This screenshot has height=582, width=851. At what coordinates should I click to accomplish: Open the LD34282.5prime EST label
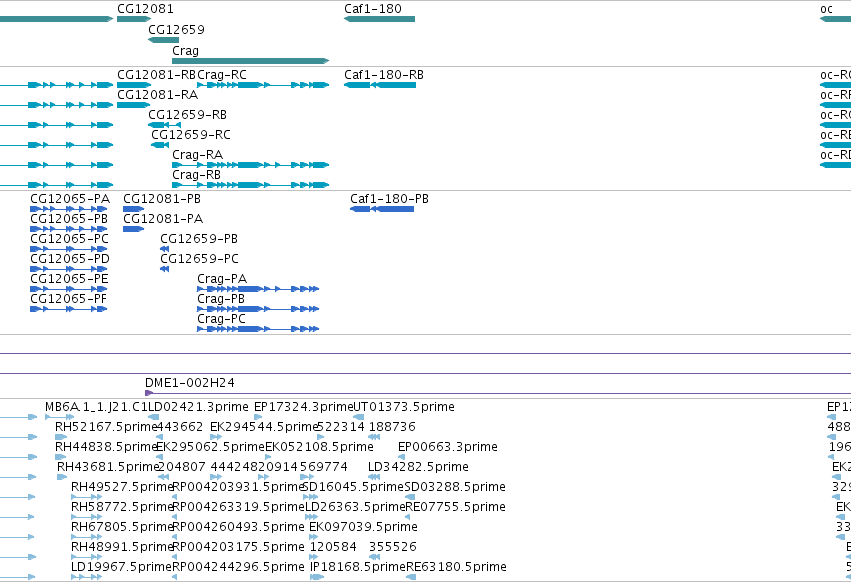(418, 467)
